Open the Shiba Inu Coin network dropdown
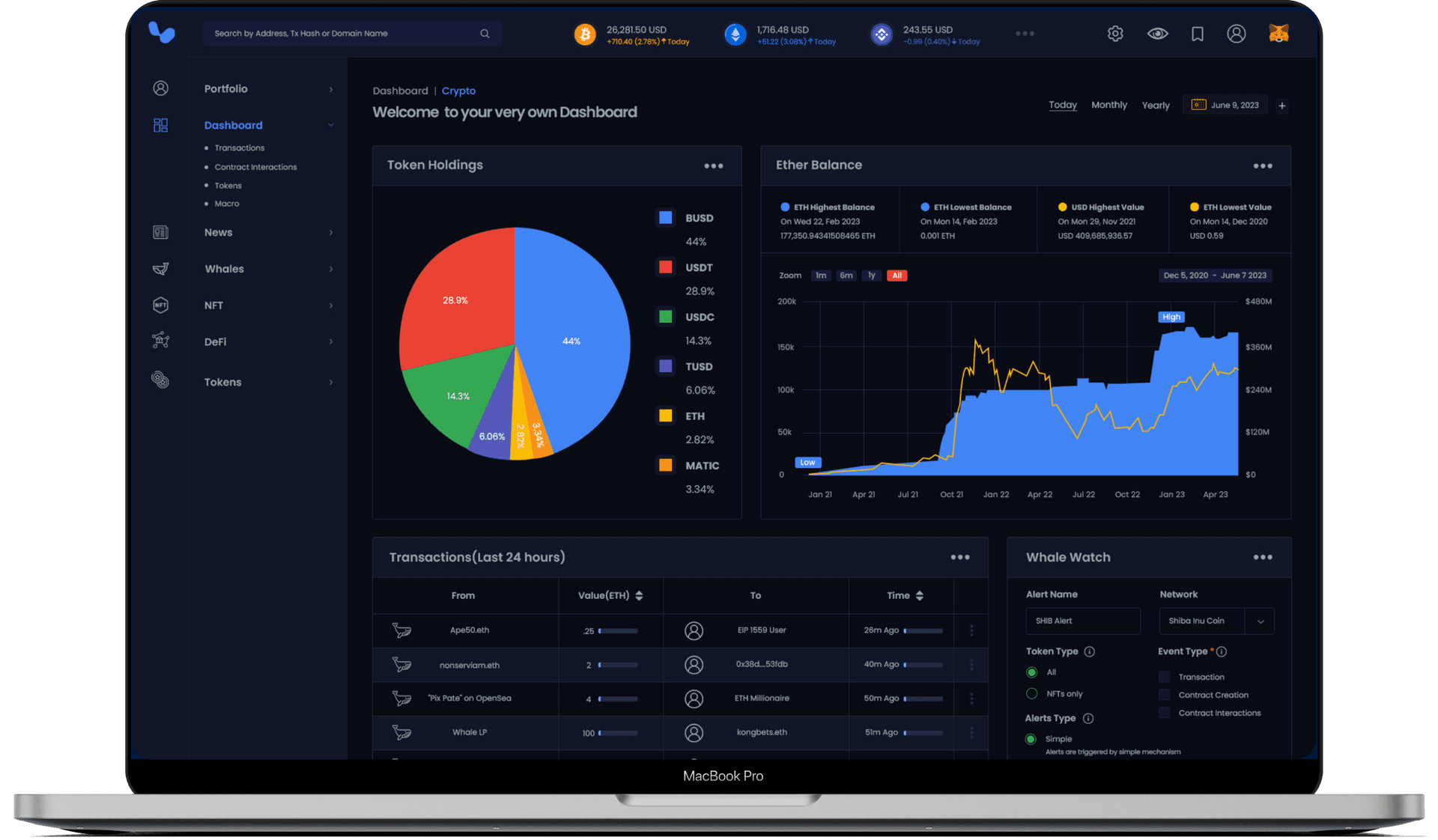 [1216, 621]
